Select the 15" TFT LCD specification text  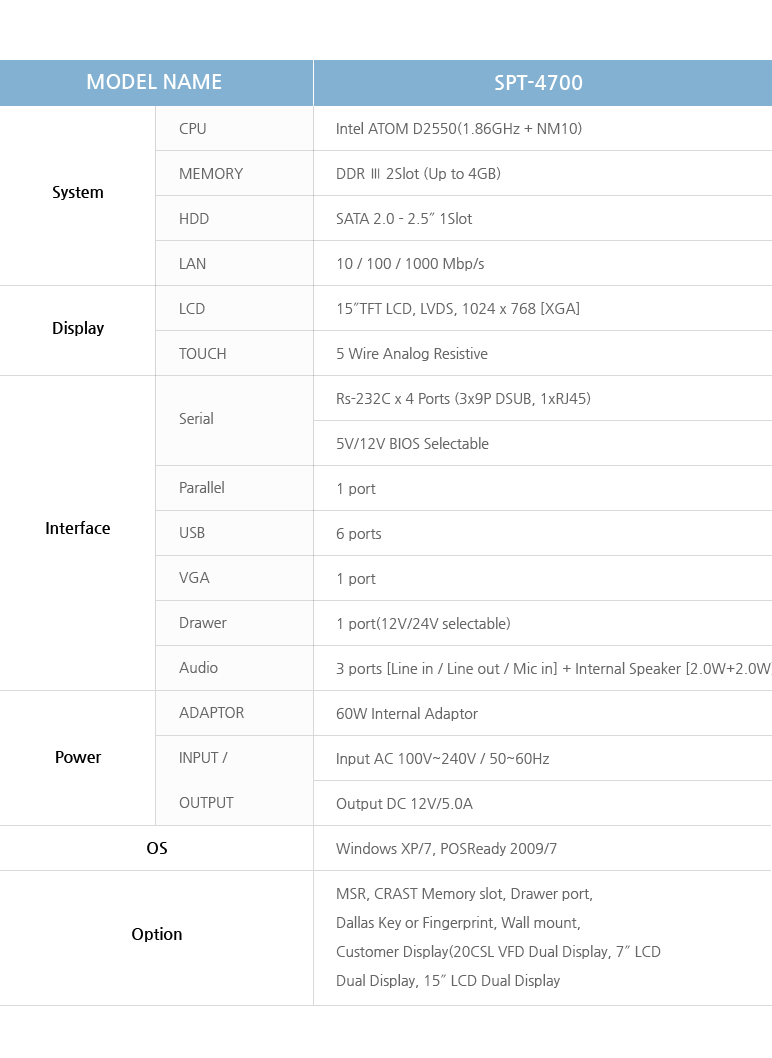pyautogui.click(x=458, y=309)
